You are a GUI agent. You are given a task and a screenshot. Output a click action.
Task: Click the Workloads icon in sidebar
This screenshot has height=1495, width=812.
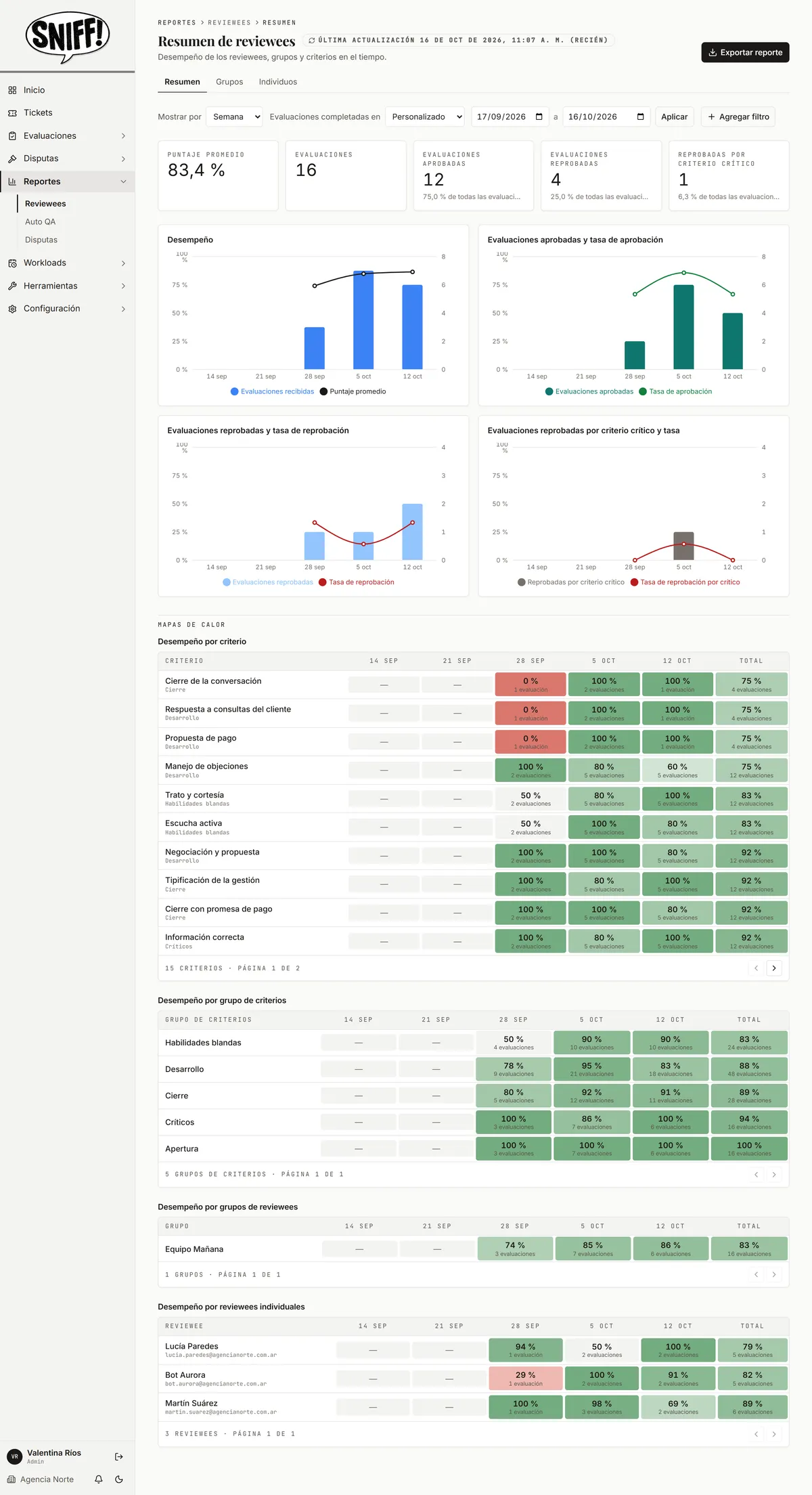[12, 263]
